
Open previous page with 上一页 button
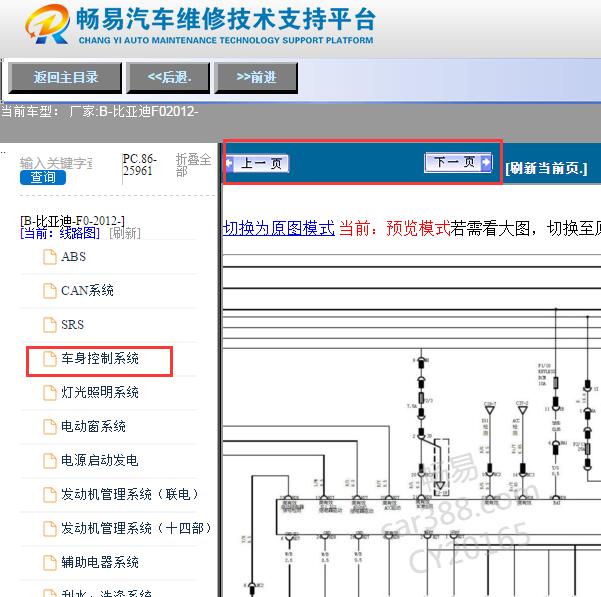click(257, 164)
